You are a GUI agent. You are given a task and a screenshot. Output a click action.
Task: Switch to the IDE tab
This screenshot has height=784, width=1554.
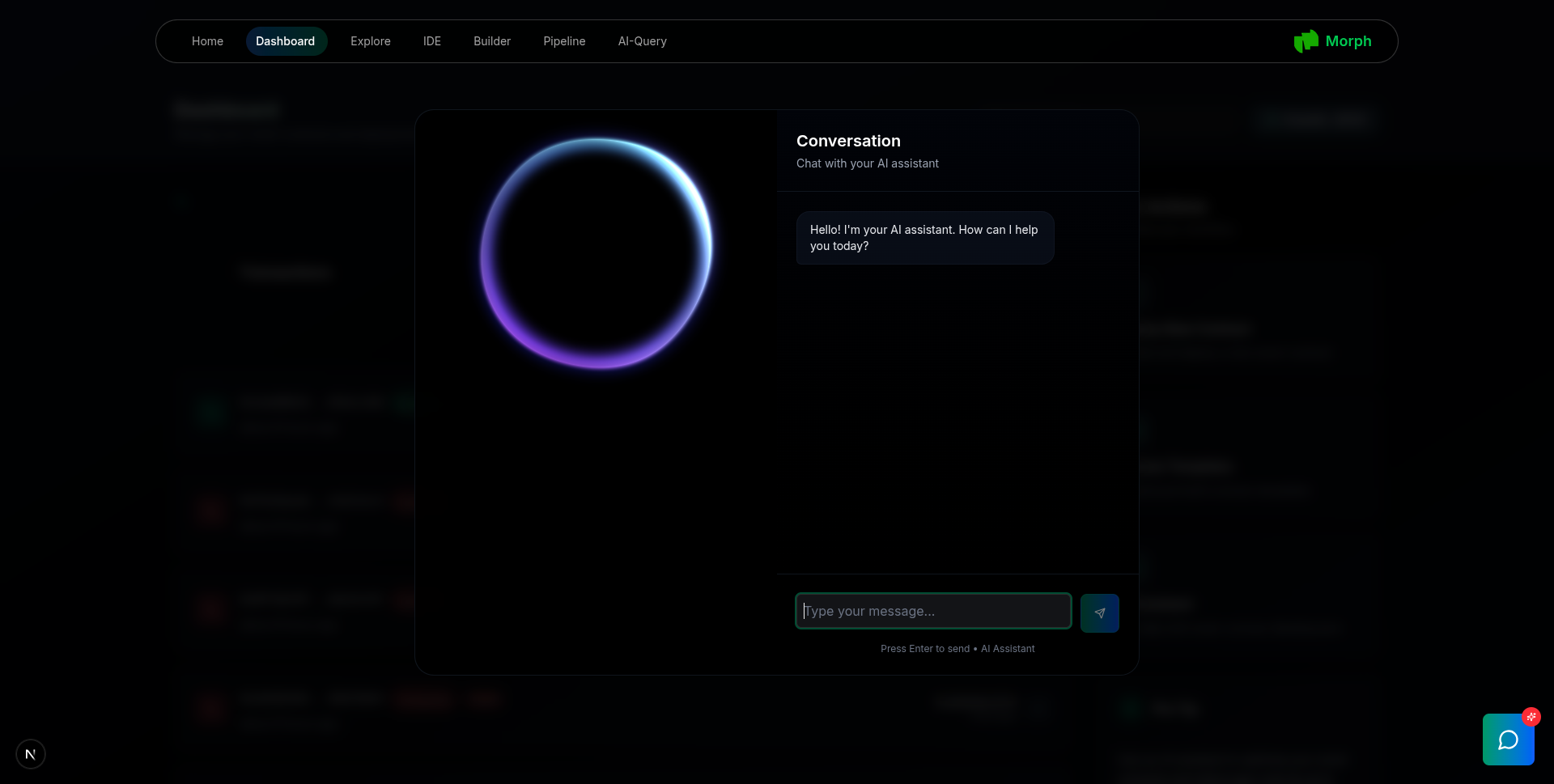pyautogui.click(x=432, y=41)
